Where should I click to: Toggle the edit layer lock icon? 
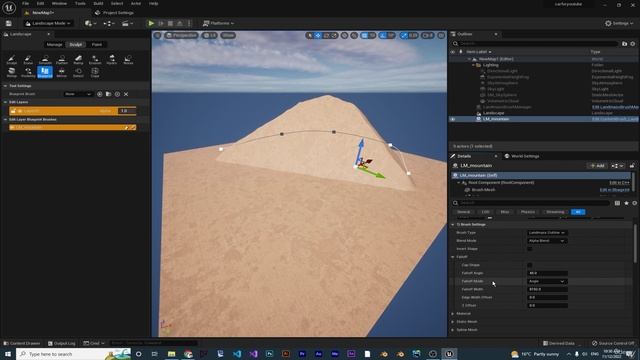tap(13, 111)
